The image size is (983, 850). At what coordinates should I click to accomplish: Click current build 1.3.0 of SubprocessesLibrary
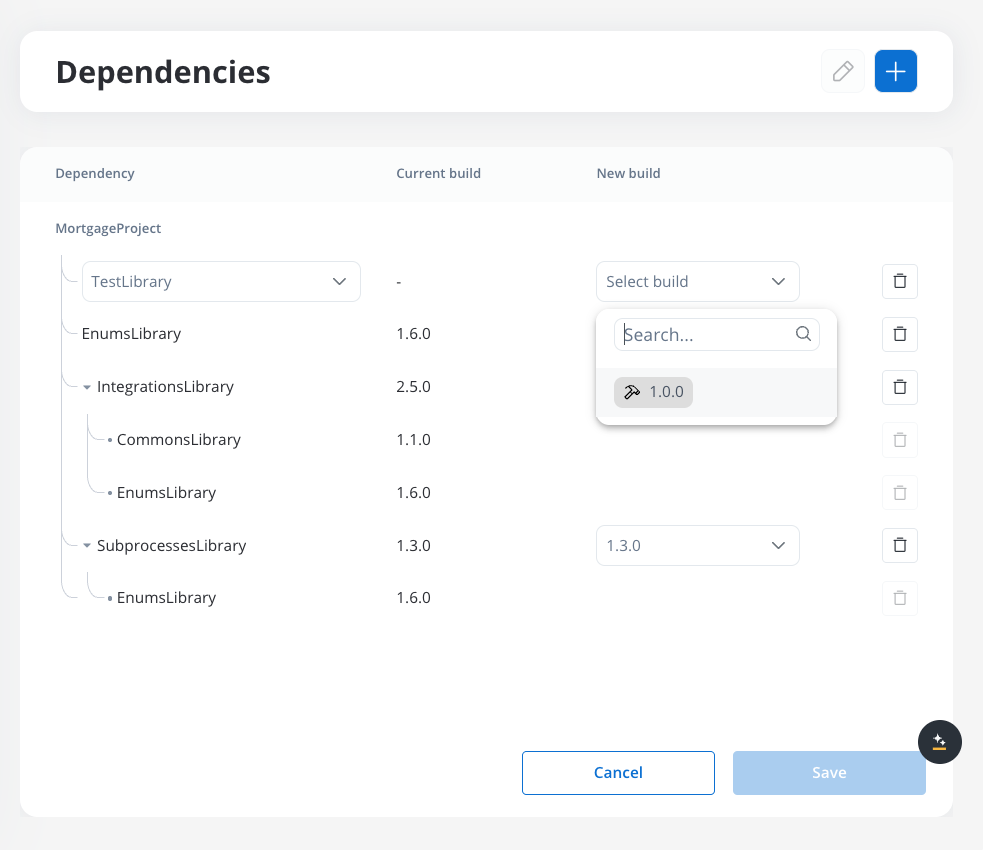[x=413, y=545]
